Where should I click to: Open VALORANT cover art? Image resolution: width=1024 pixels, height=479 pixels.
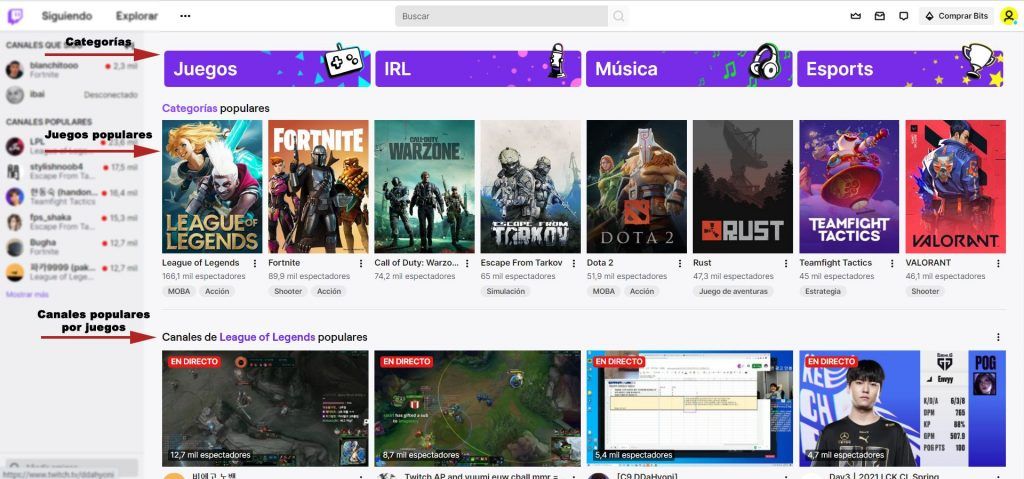pos(955,187)
